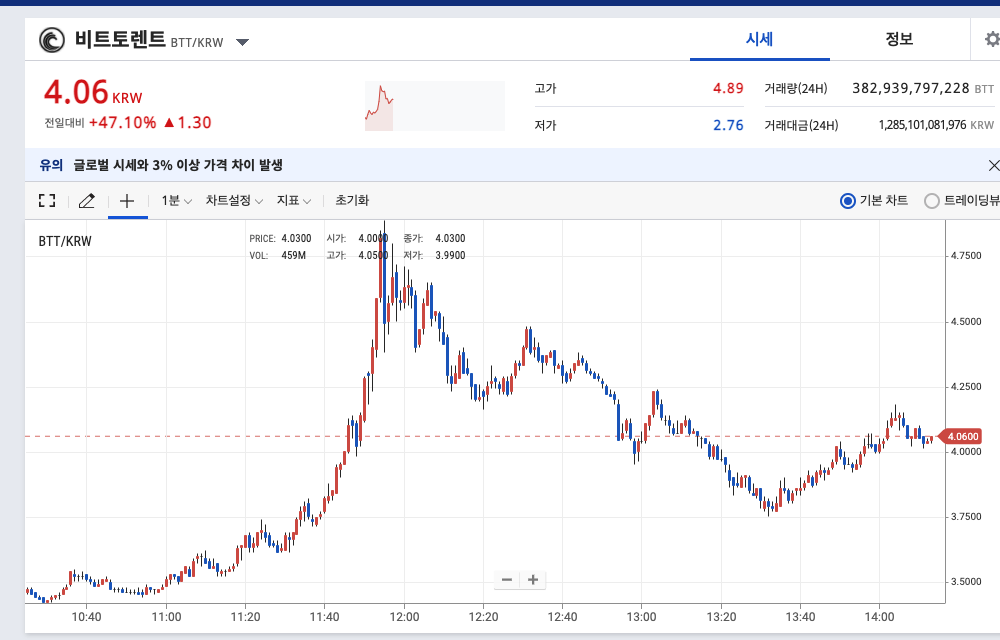This screenshot has height=640, width=1000.
Task: Open the BTT/KRW market selector arrow
Action: [x=242, y=42]
